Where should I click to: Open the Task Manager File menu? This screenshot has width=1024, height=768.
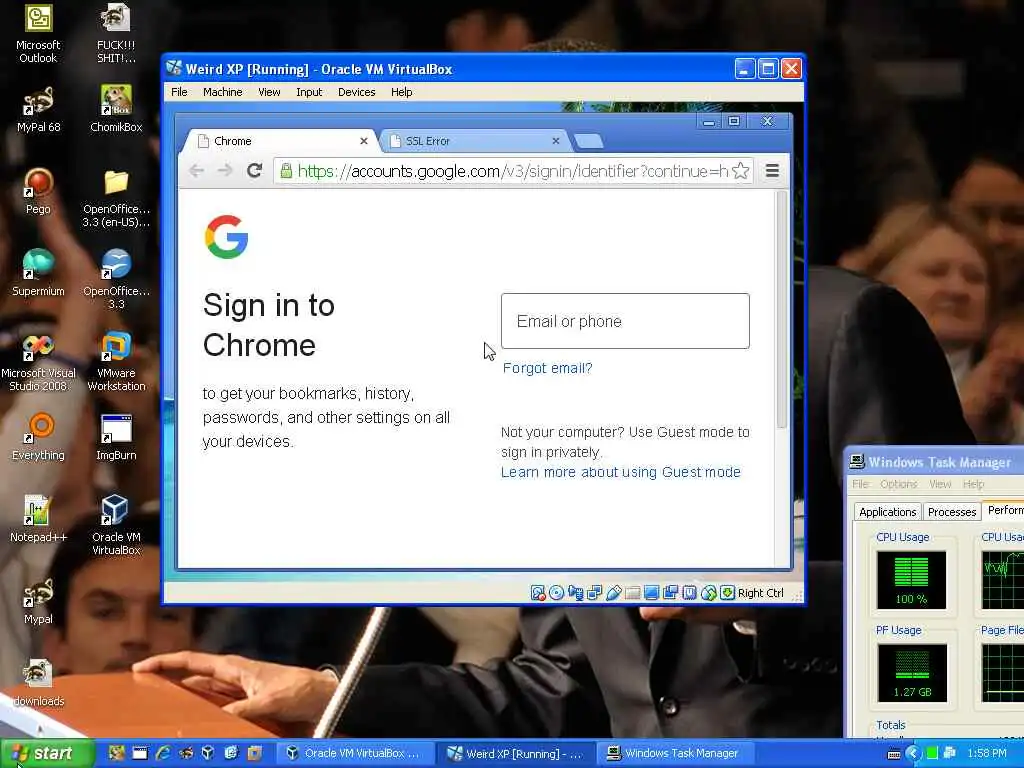[x=860, y=484]
